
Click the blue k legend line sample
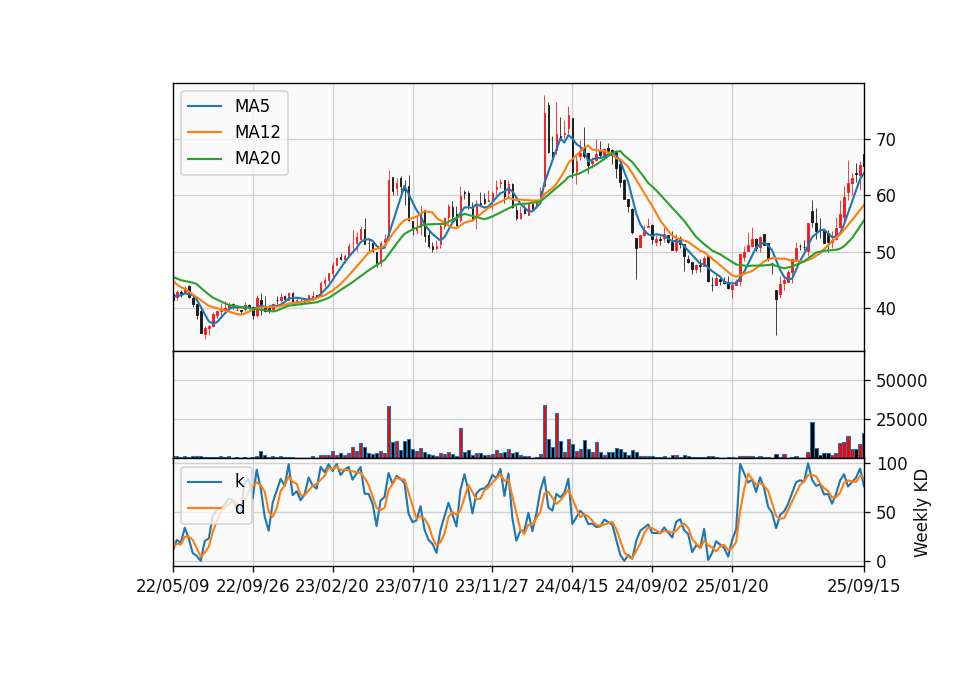tap(204, 482)
